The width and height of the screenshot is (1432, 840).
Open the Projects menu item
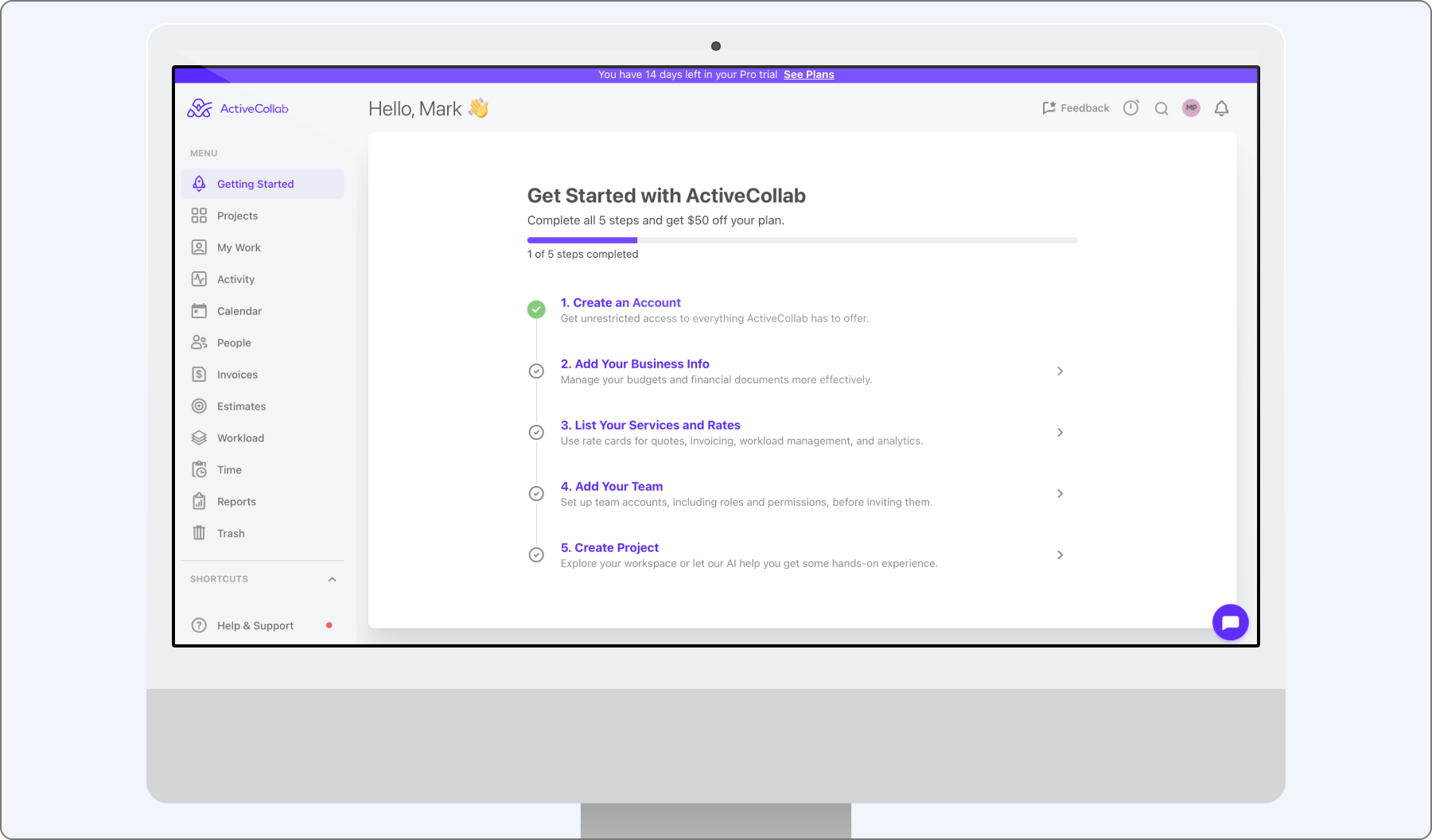point(263,216)
